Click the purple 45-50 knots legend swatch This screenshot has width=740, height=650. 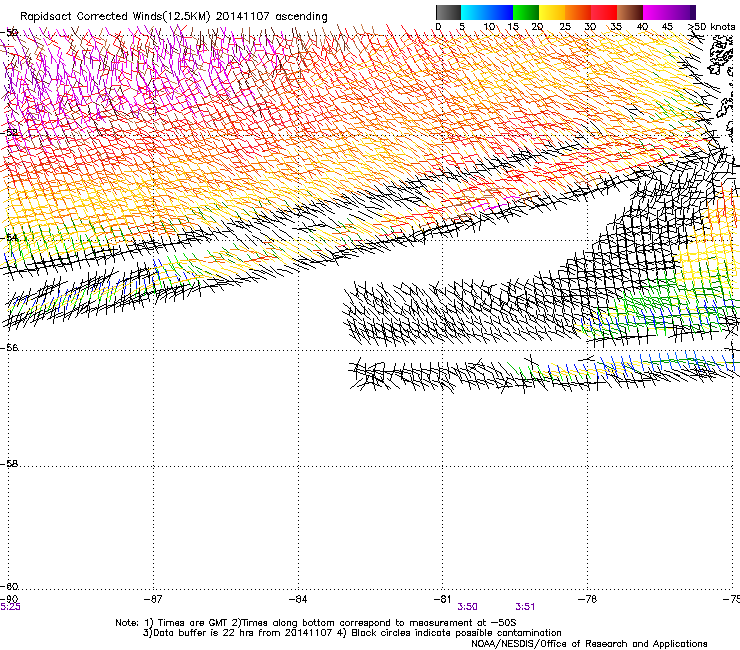682,12
